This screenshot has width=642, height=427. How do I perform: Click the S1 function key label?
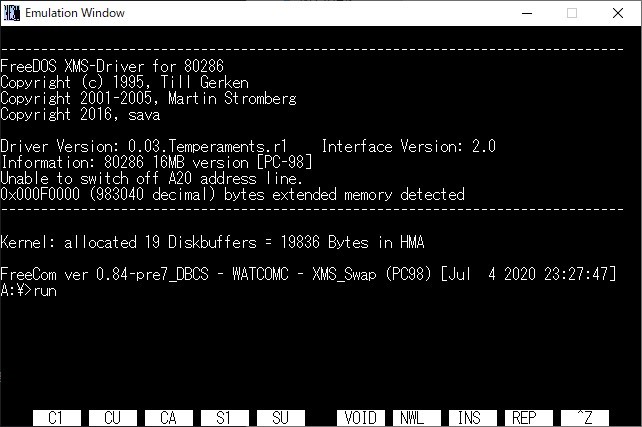coord(225,418)
